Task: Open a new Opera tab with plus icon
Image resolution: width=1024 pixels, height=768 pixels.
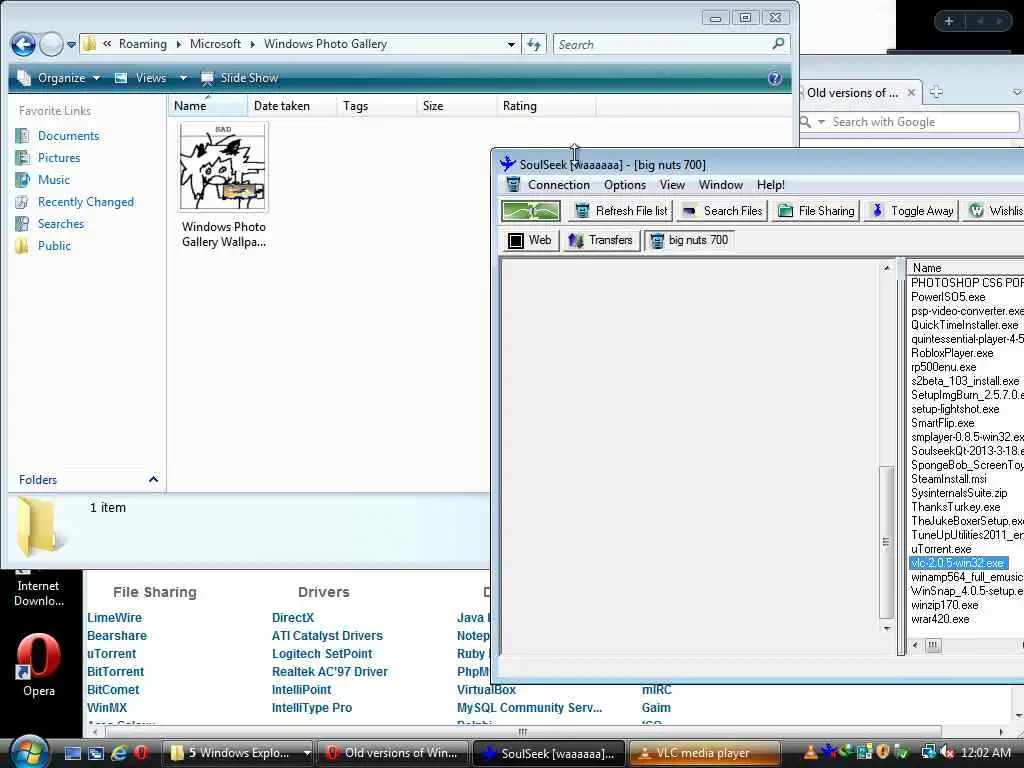Action: pyautogui.click(x=936, y=92)
